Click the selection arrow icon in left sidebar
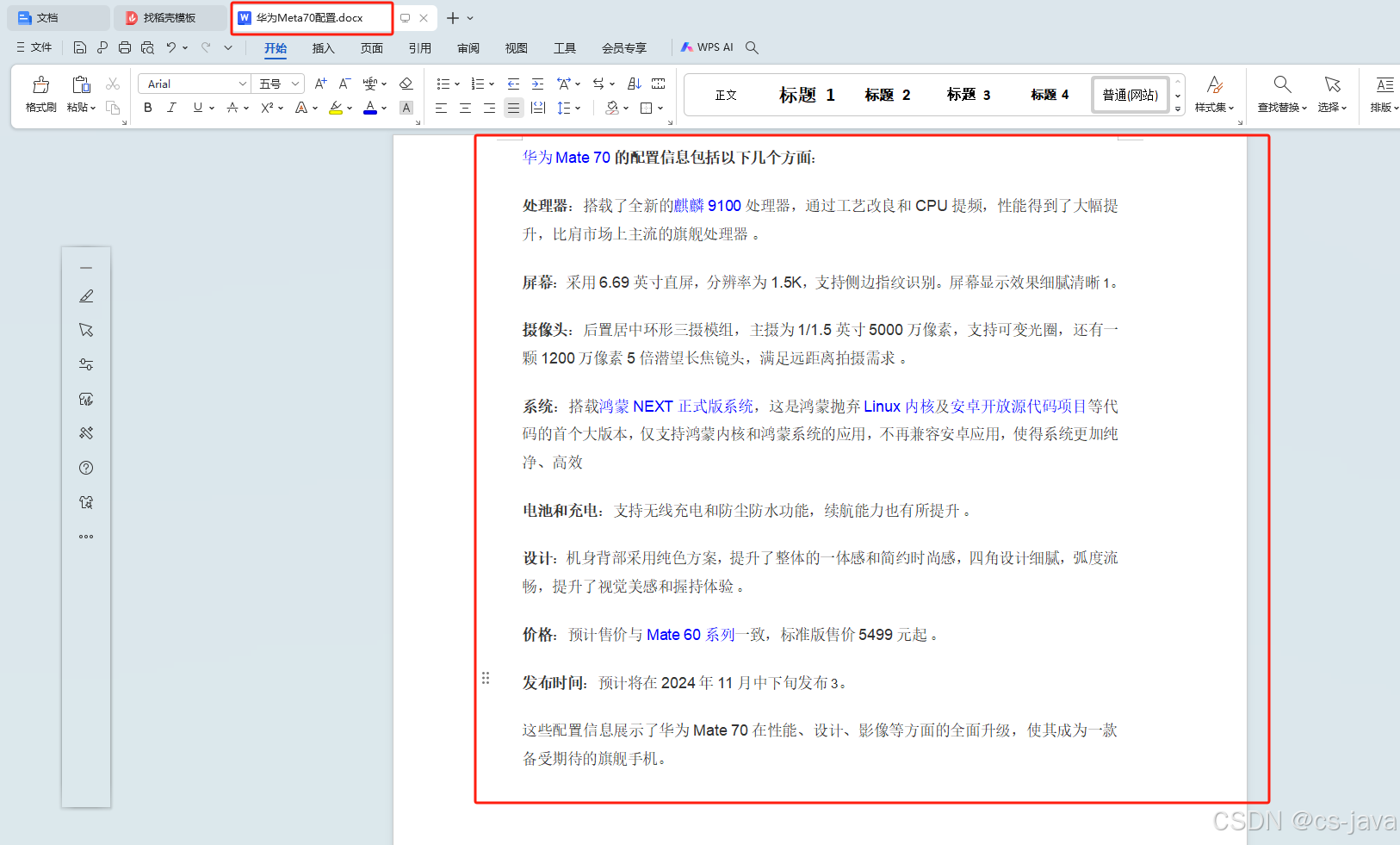The height and width of the screenshot is (845, 1400). click(86, 330)
